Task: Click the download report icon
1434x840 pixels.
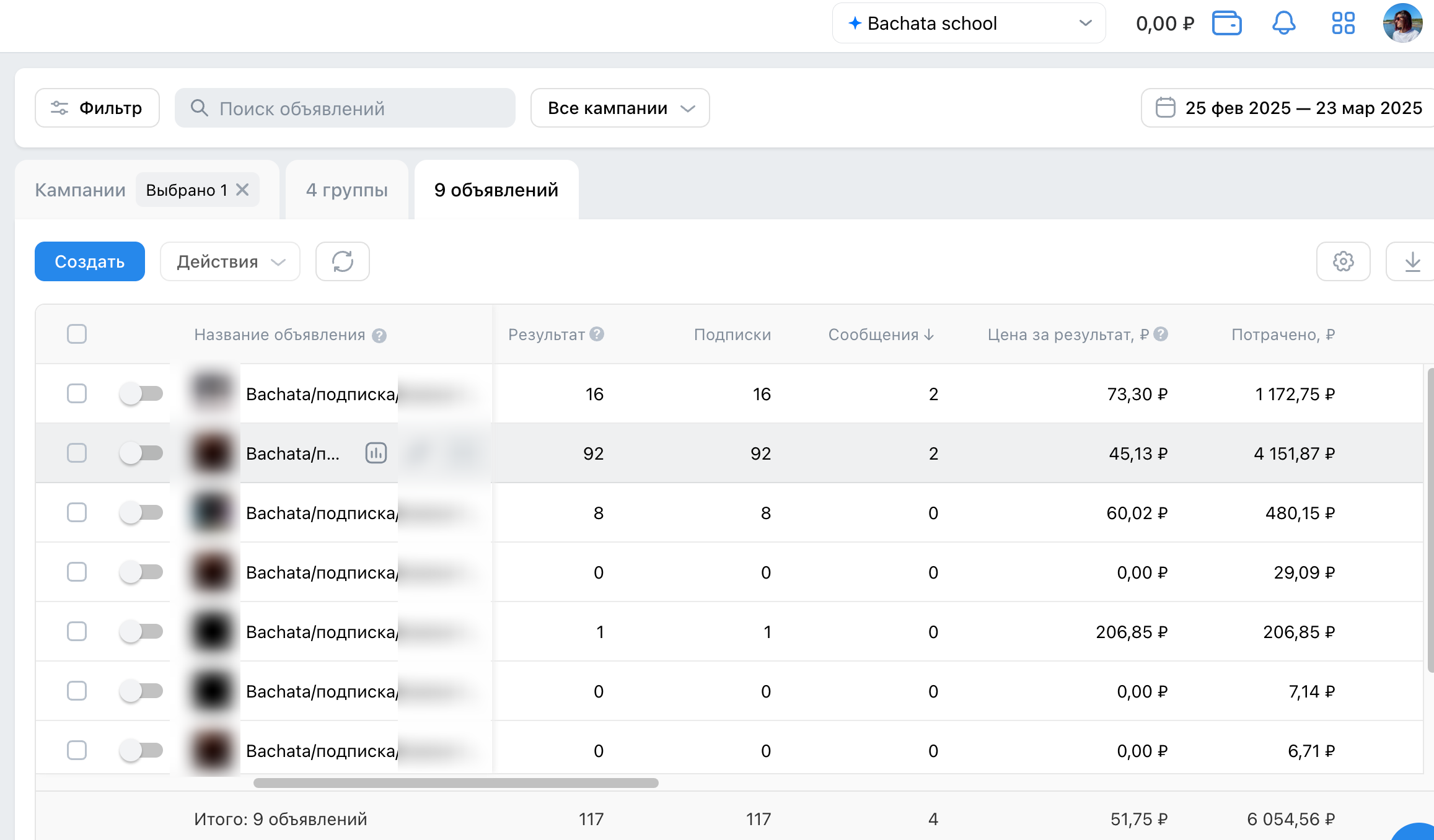Action: point(1412,261)
